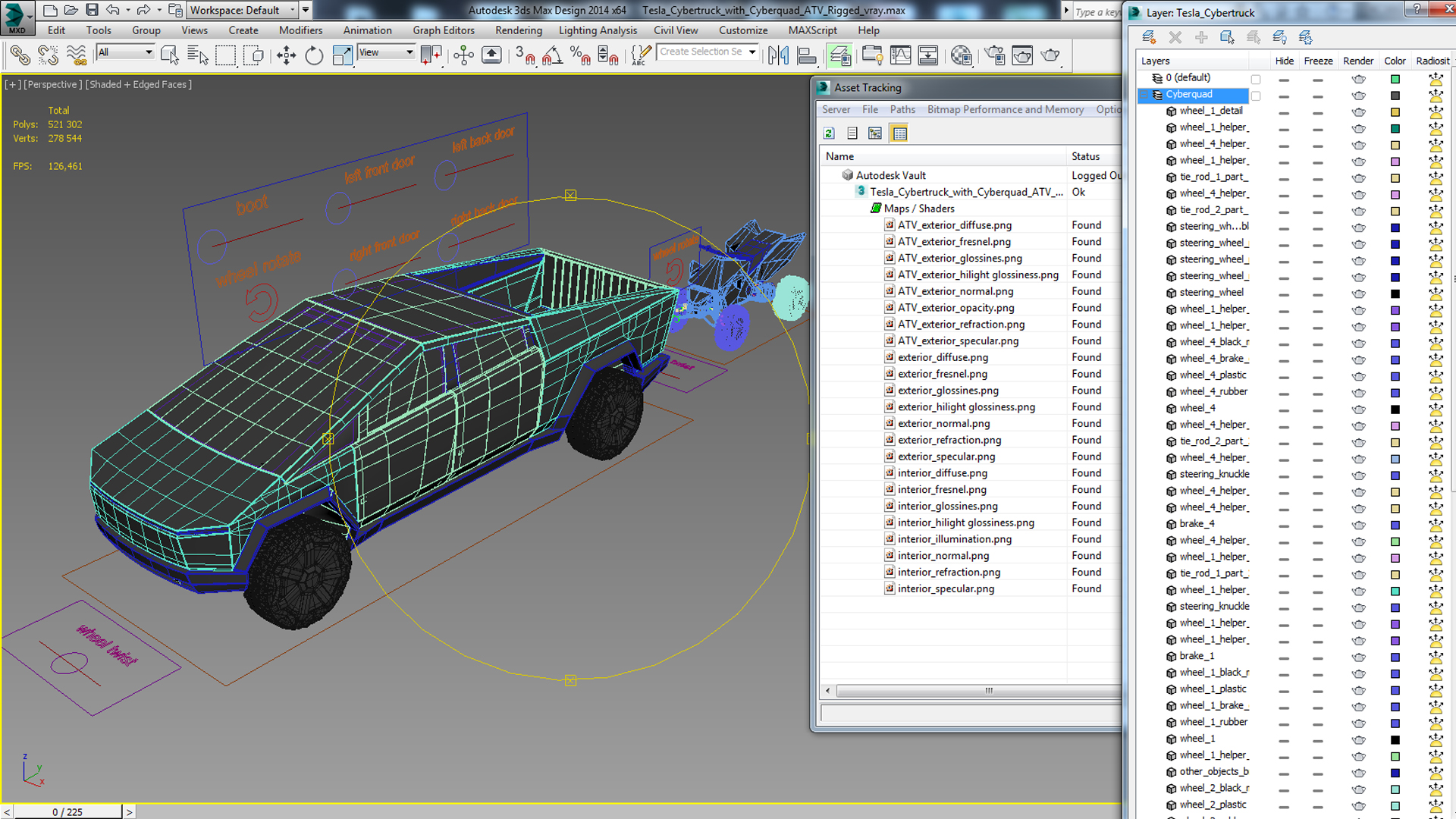Activate the Select and Rotate tool
1456x819 pixels.
tap(314, 55)
